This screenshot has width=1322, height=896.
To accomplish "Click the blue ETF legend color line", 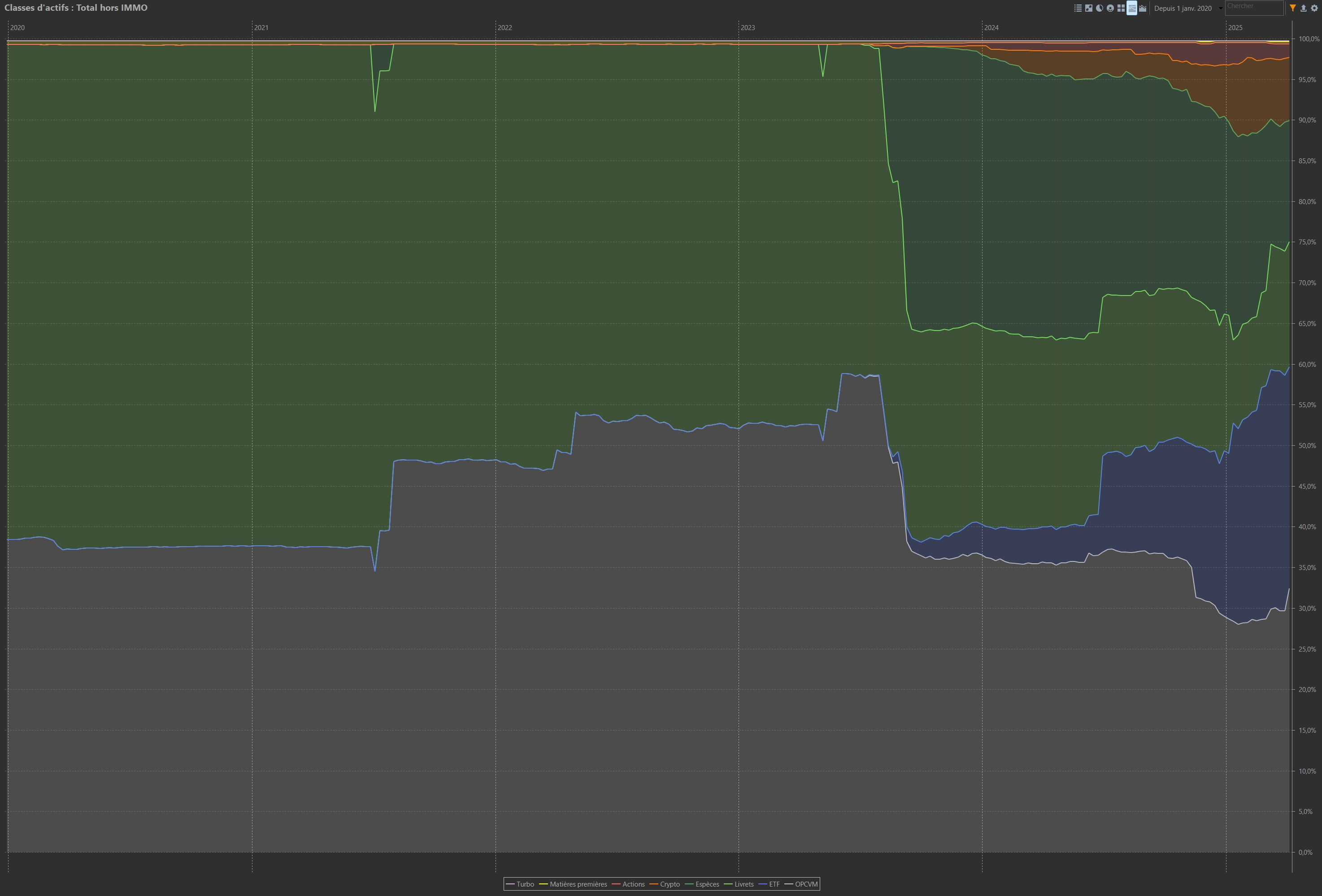I will pos(763,884).
